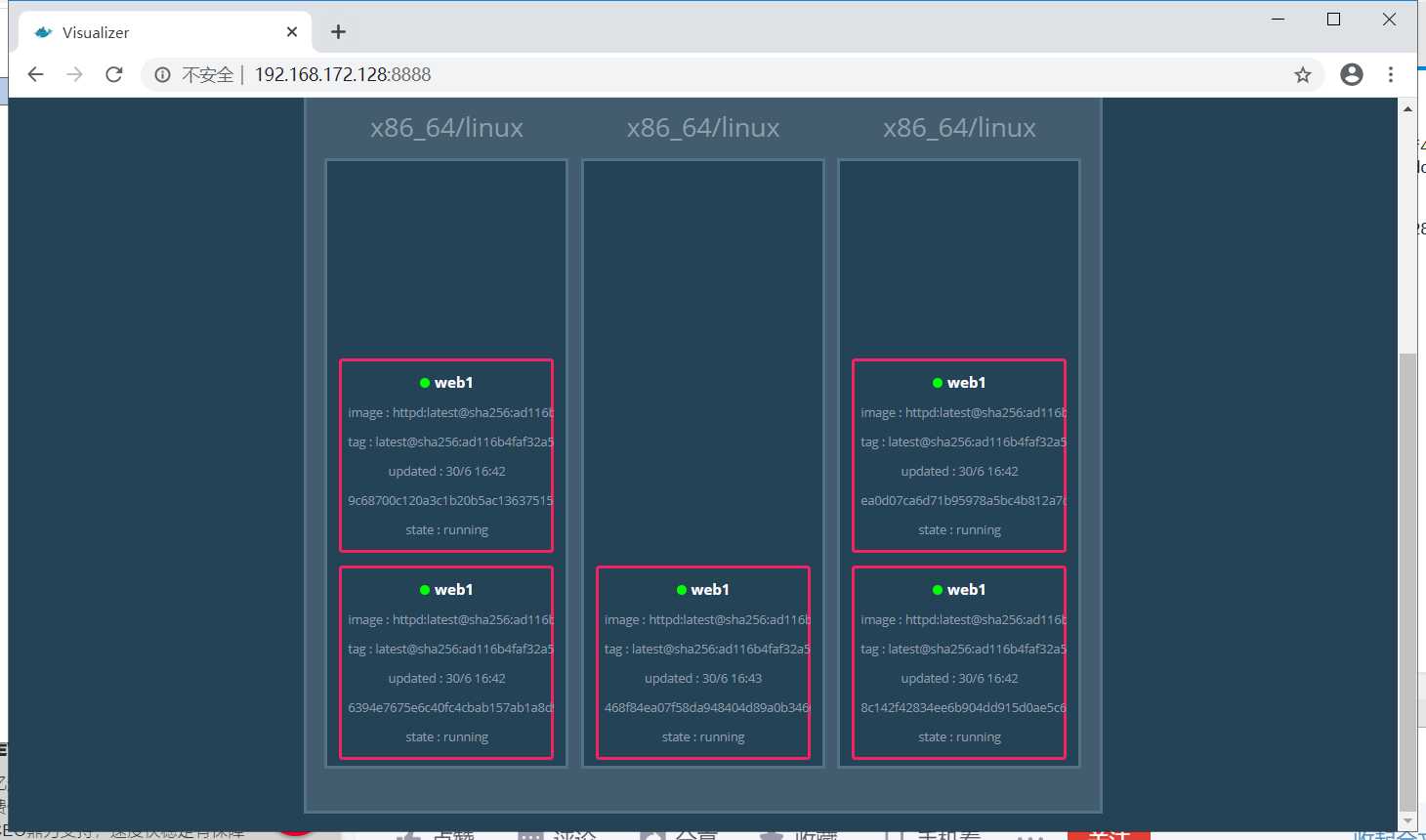Open a new tab with the plus button
The width and height of the screenshot is (1426, 840).
pyautogui.click(x=338, y=32)
